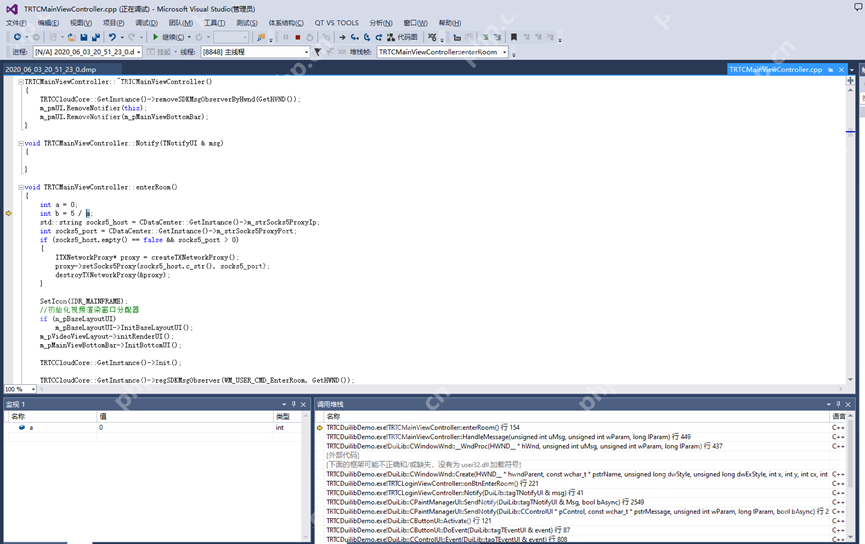865x544 pixels.
Task: Select the onBtnEnterRoom 行 221 stack frame
Action: (x=432, y=483)
